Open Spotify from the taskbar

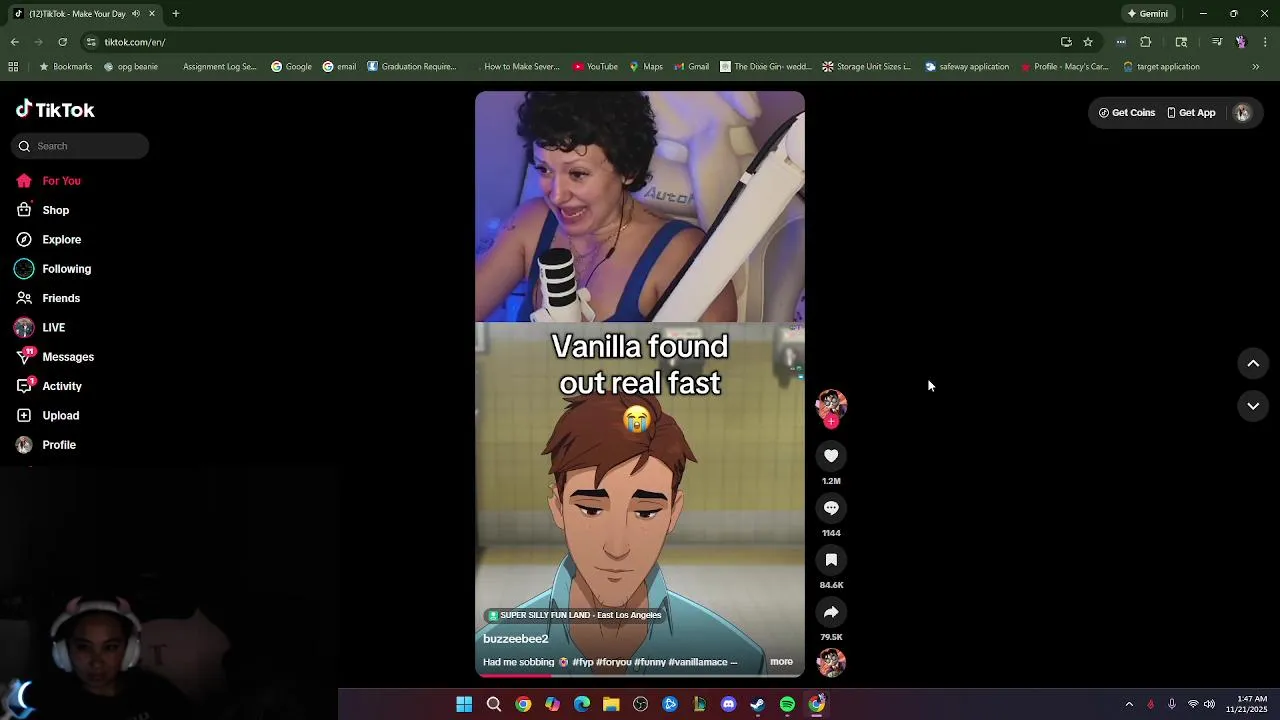click(x=787, y=705)
